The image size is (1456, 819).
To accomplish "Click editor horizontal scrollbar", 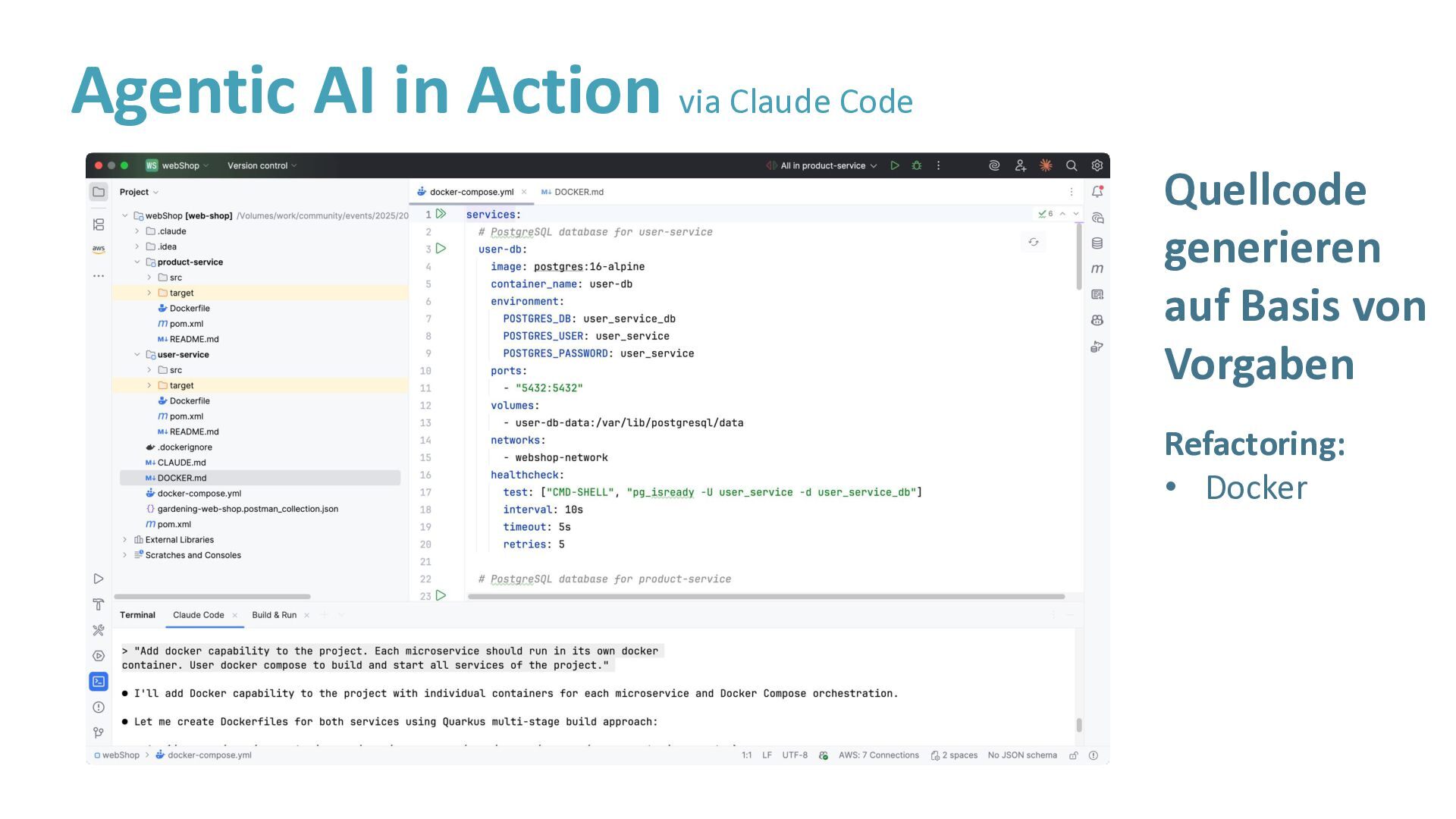I will pos(766,597).
